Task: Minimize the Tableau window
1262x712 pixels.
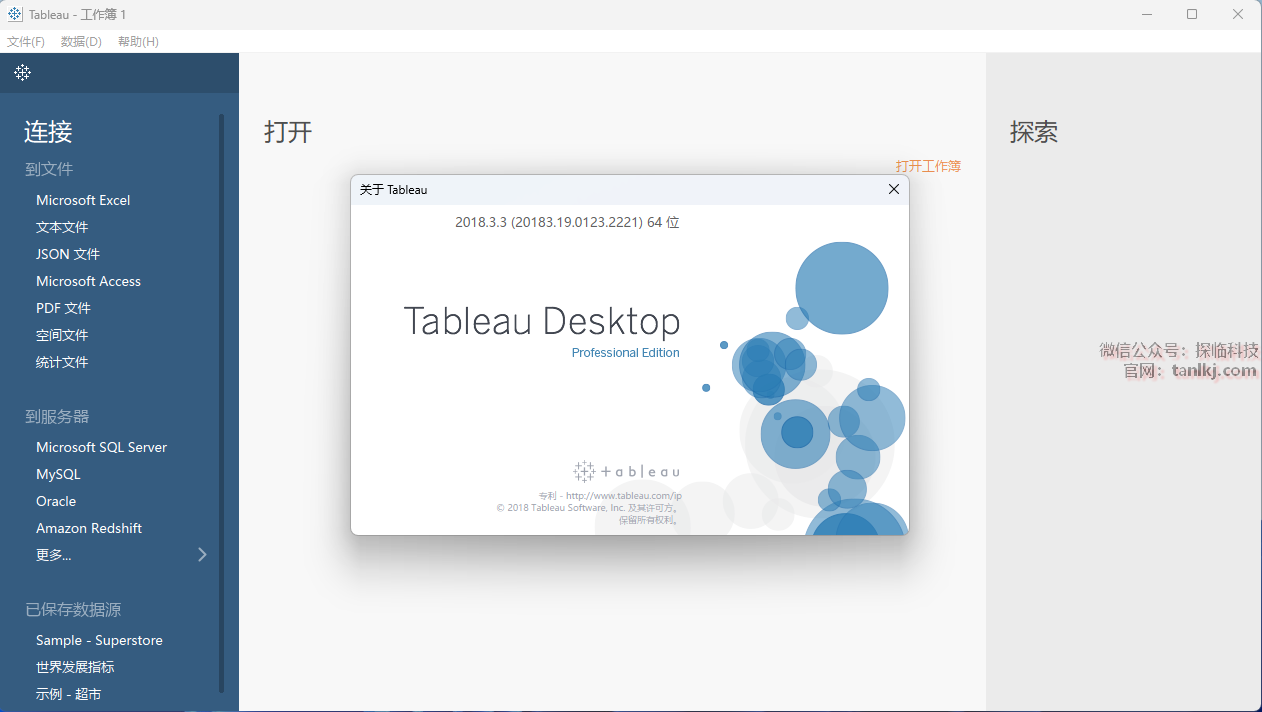Action: 1147,14
